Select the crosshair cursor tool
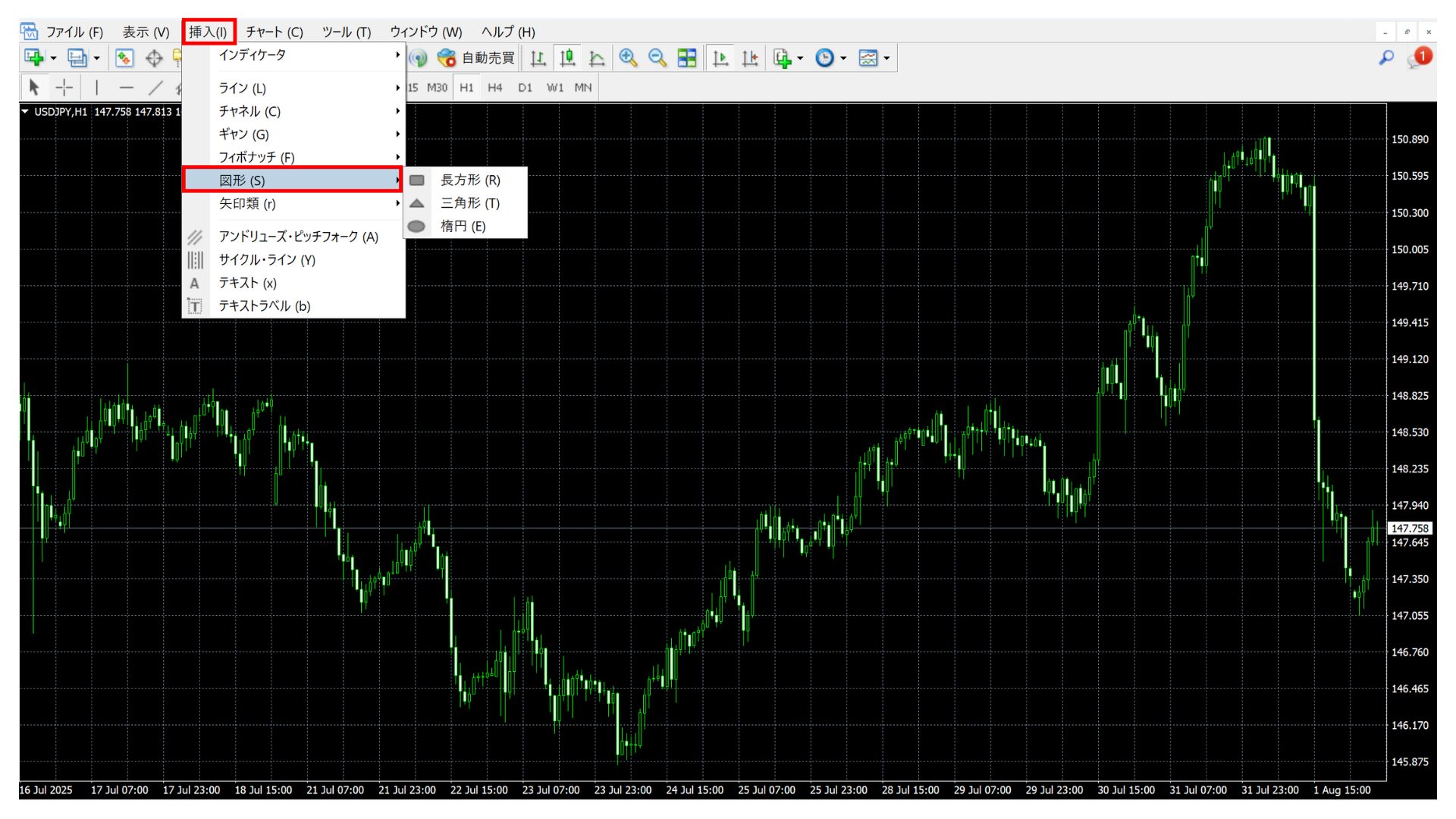Viewport: 1456px width, 819px height. [64, 87]
